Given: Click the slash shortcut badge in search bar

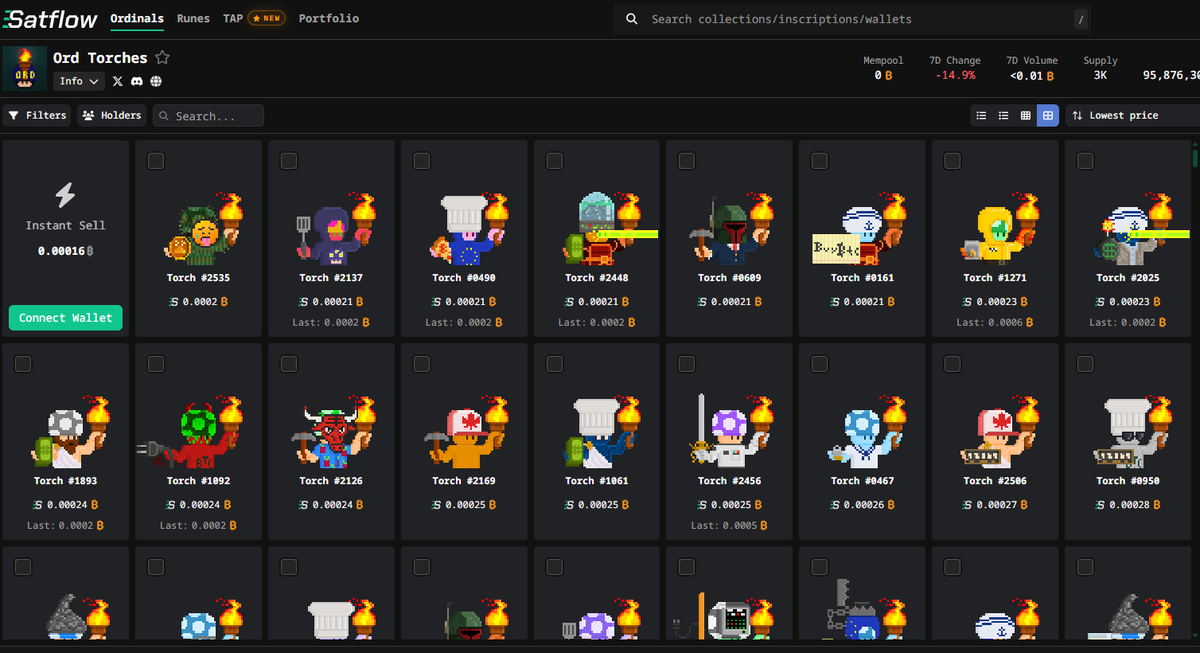Looking at the screenshot, I should (1080, 19).
